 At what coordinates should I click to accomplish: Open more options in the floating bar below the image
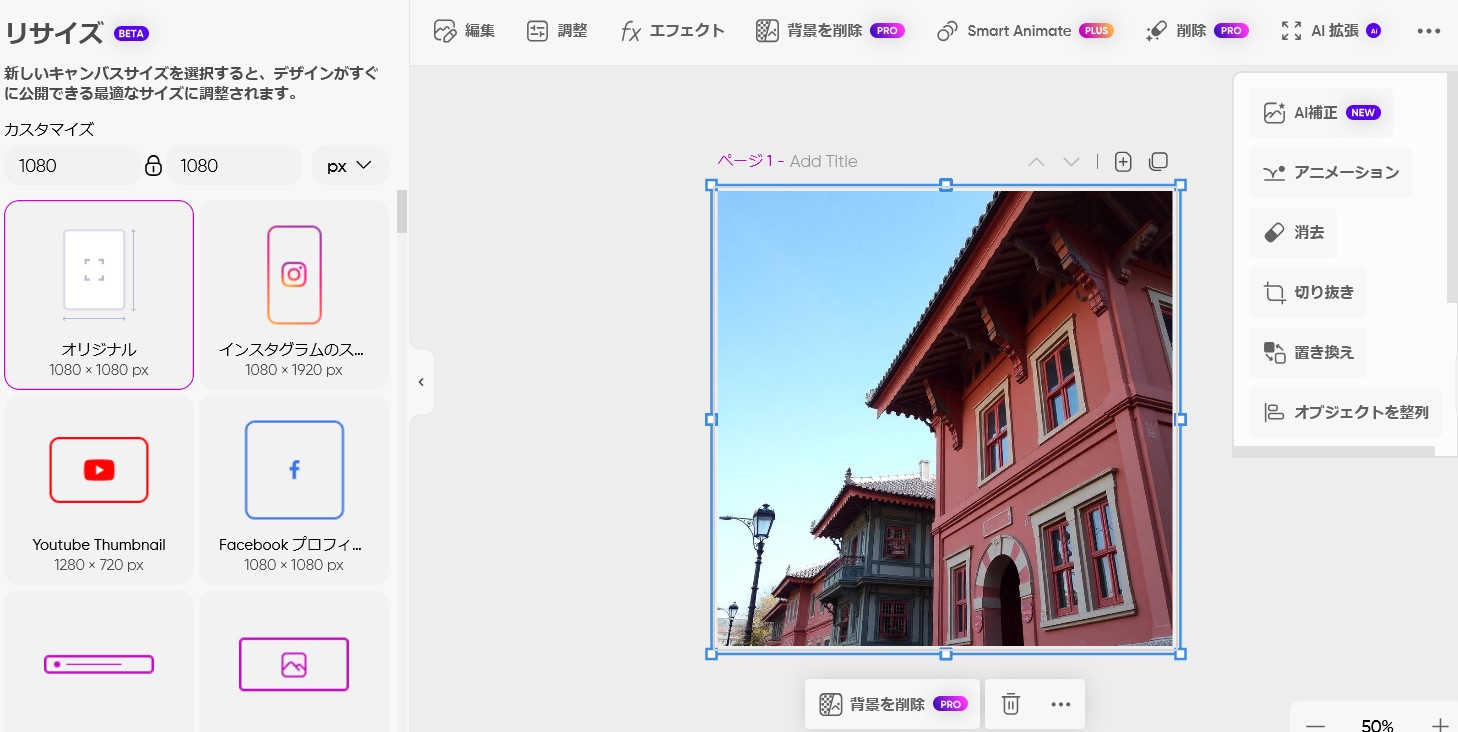(1061, 705)
